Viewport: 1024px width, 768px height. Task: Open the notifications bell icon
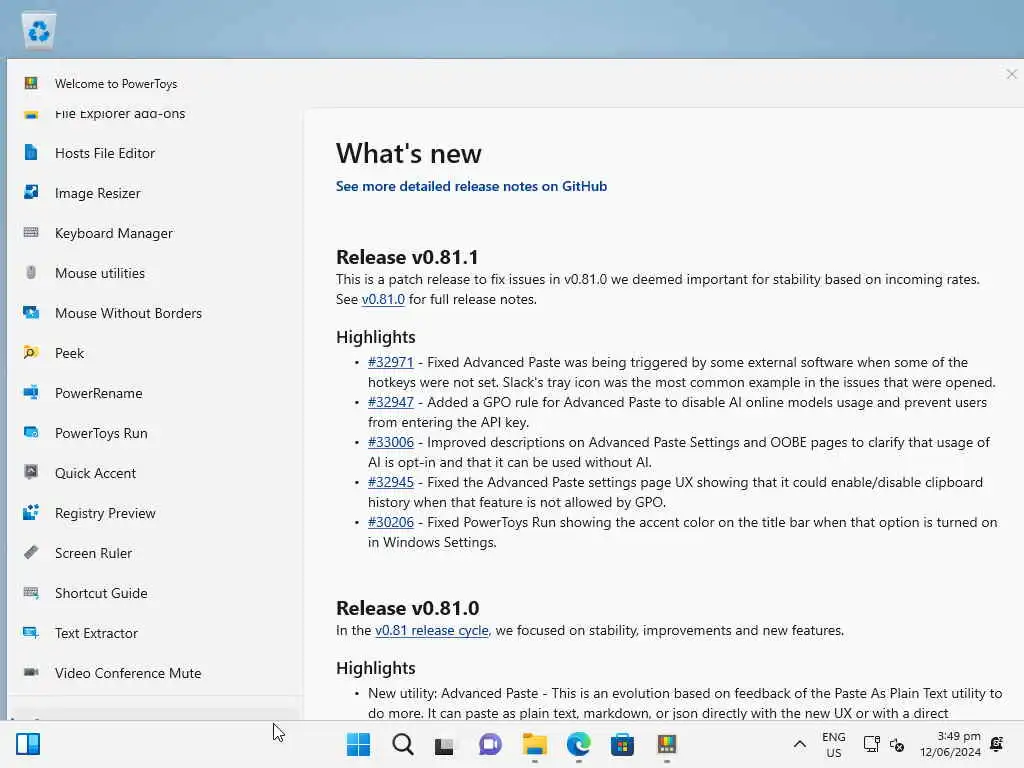point(997,744)
